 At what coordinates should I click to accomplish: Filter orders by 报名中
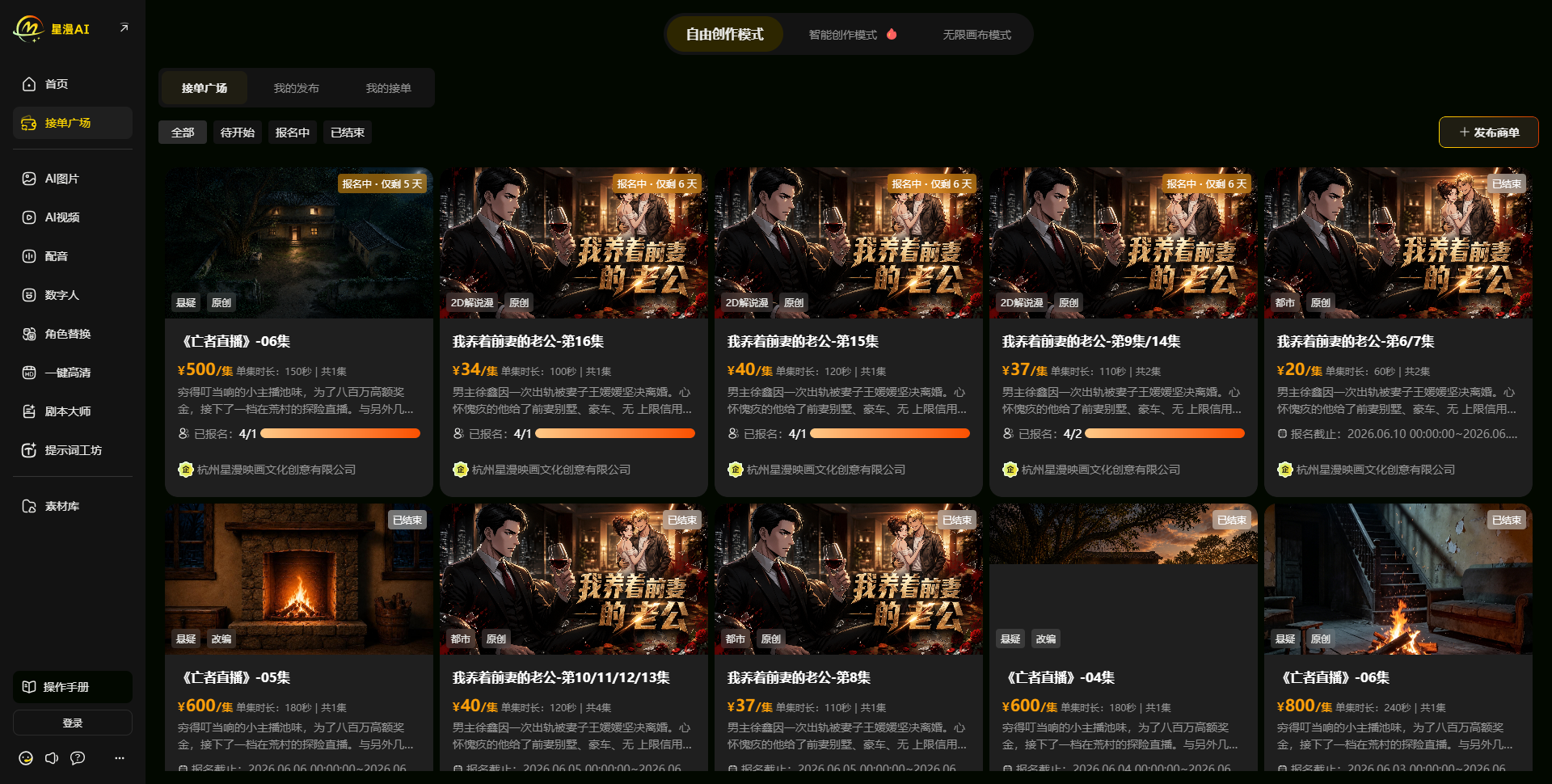click(x=293, y=133)
